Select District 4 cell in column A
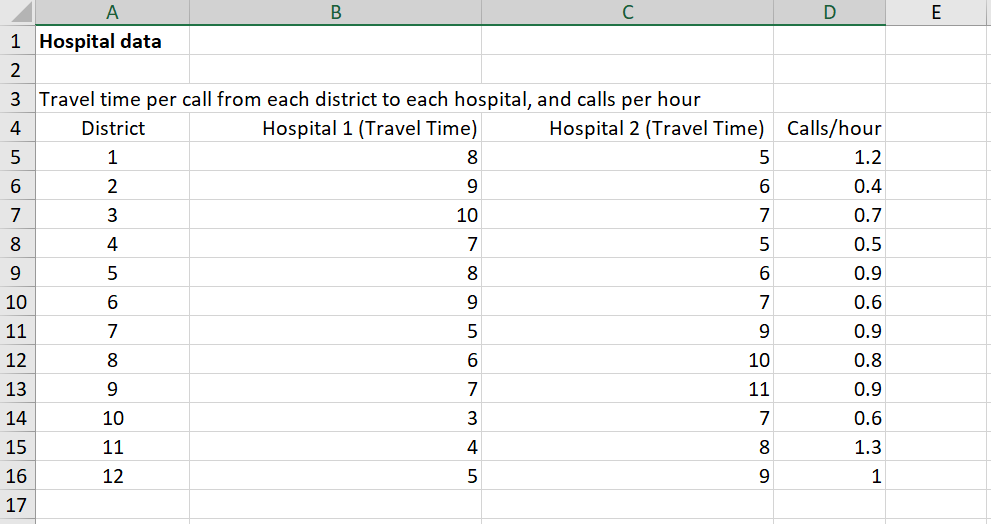 [x=112, y=243]
